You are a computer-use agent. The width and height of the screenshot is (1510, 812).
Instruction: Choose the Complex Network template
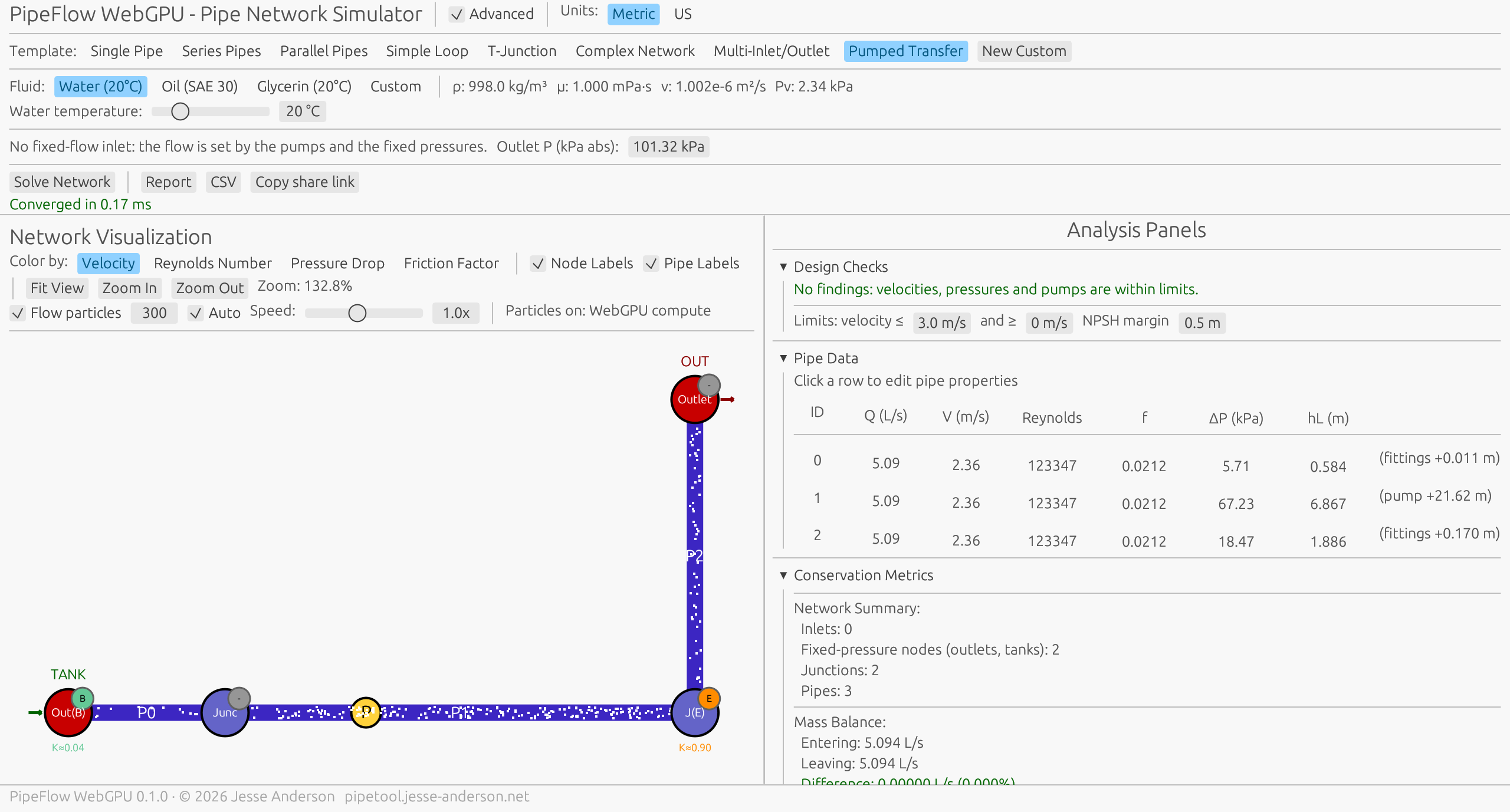[635, 51]
